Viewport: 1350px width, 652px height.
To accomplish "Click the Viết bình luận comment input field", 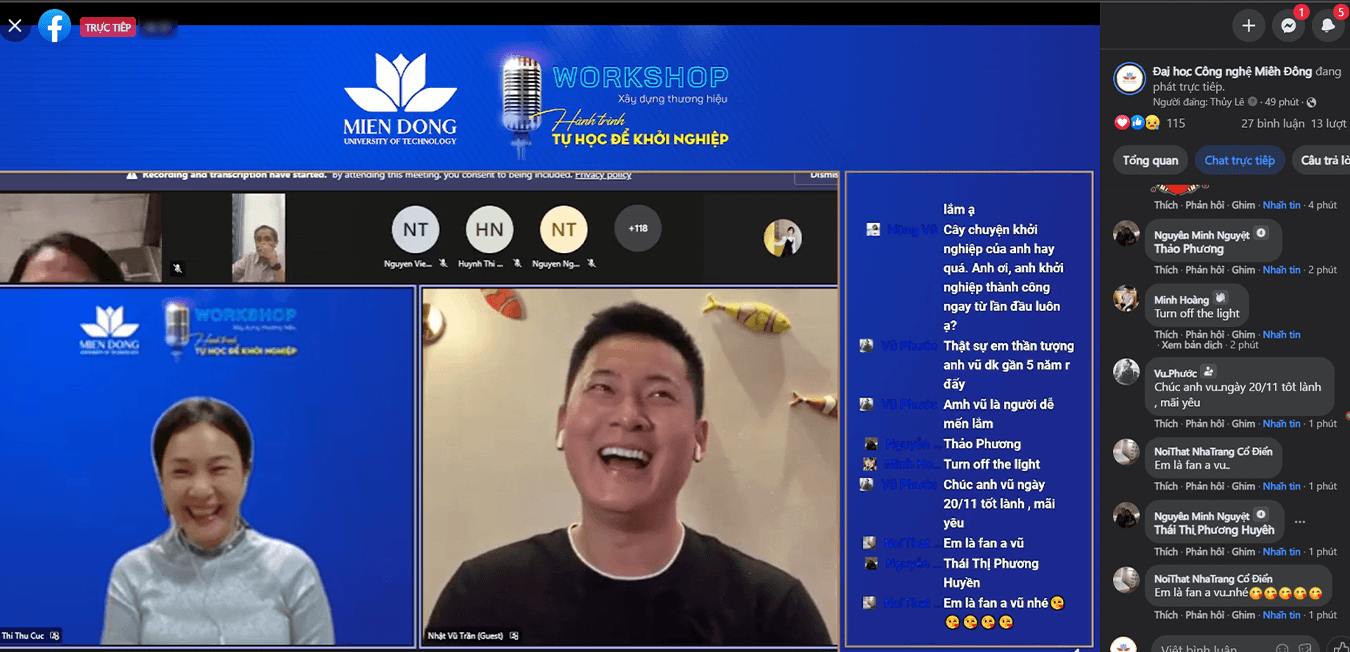I will coord(1200,649).
